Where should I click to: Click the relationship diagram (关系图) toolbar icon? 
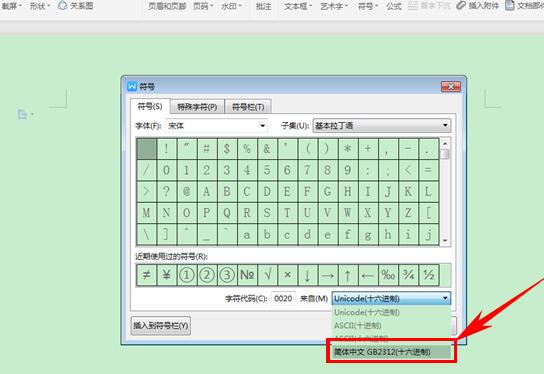tap(75, 6)
